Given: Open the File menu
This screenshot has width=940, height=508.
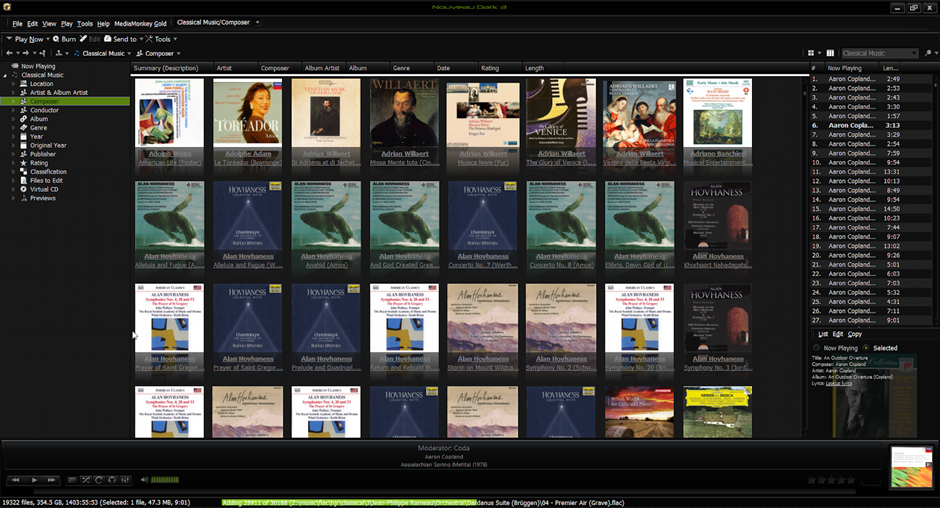Looking at the screenshot, I should click(17, 23).
